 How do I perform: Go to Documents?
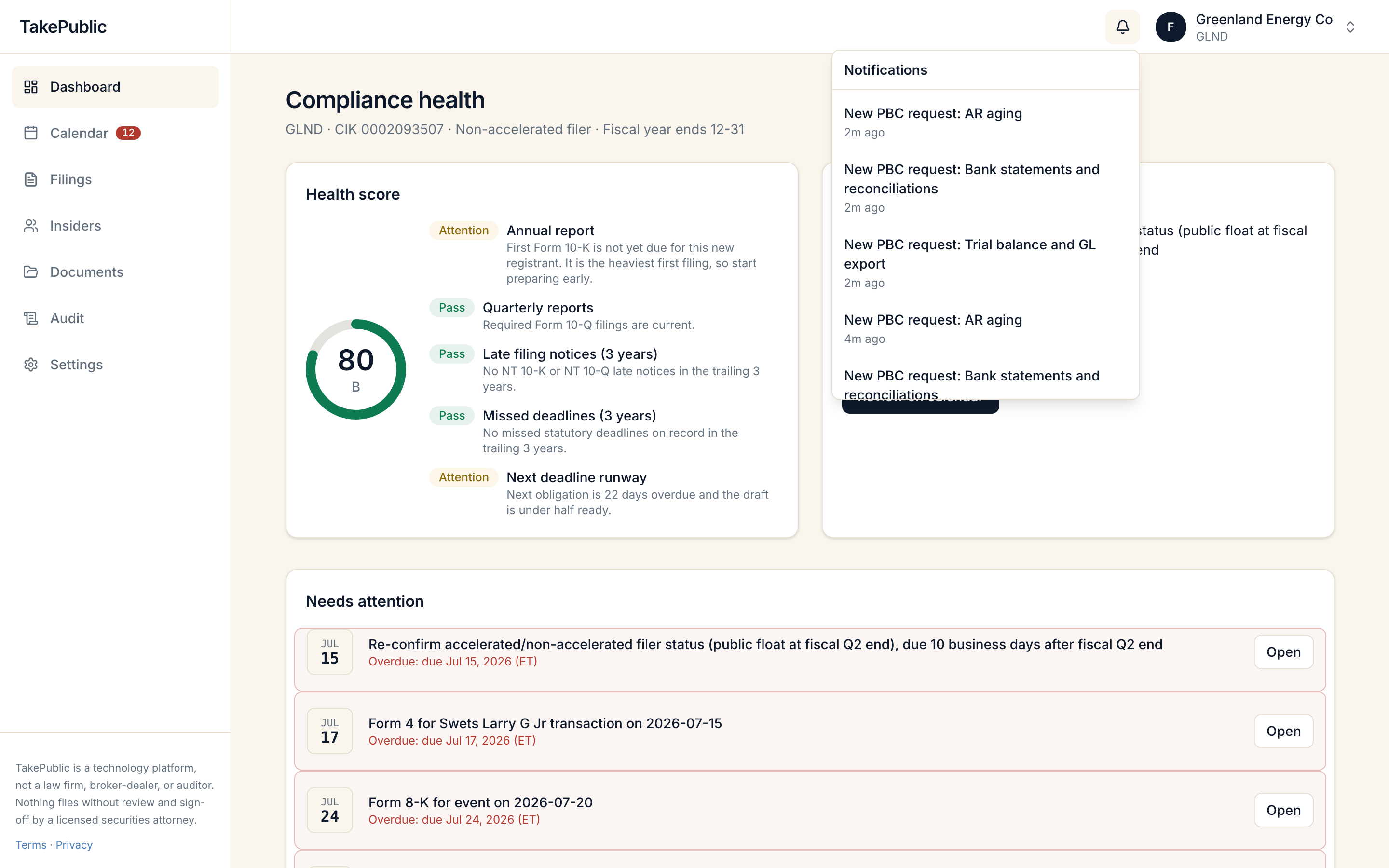pos(115,271)
